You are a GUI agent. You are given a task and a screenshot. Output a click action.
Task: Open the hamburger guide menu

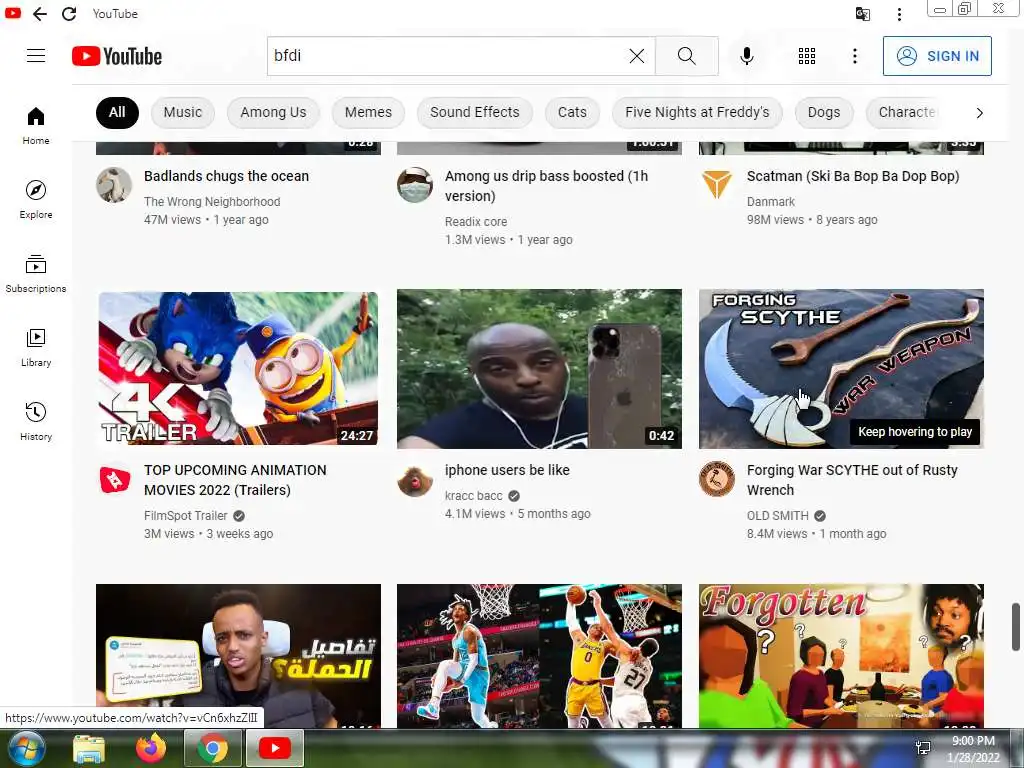coord(36,56)
